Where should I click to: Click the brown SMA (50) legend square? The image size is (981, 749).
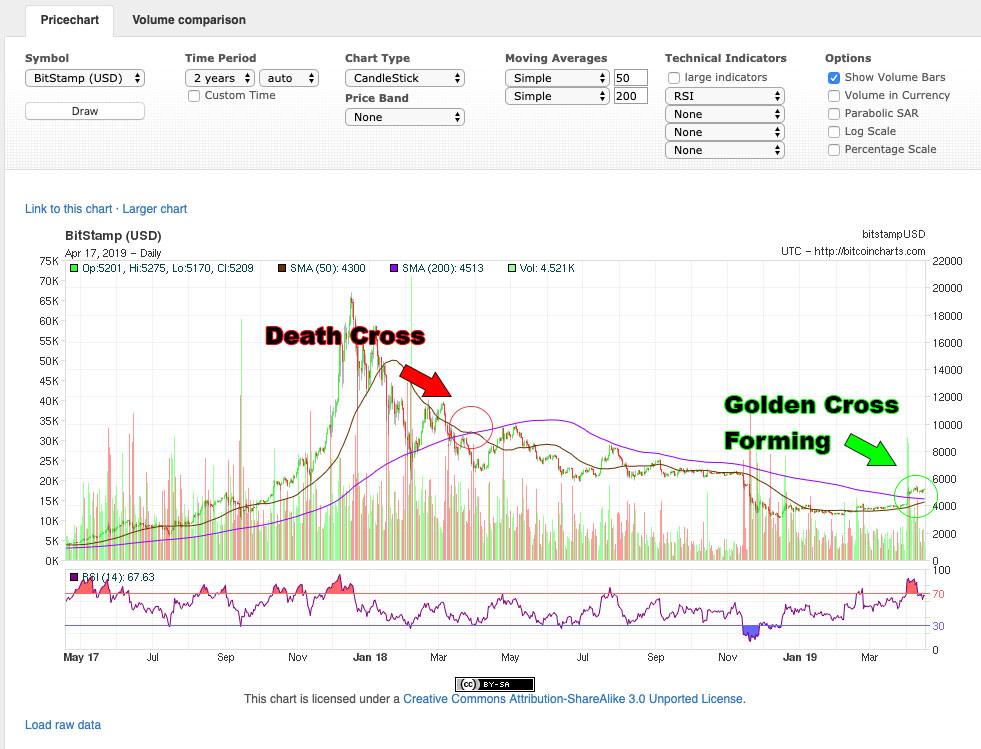tap(282, 268)
